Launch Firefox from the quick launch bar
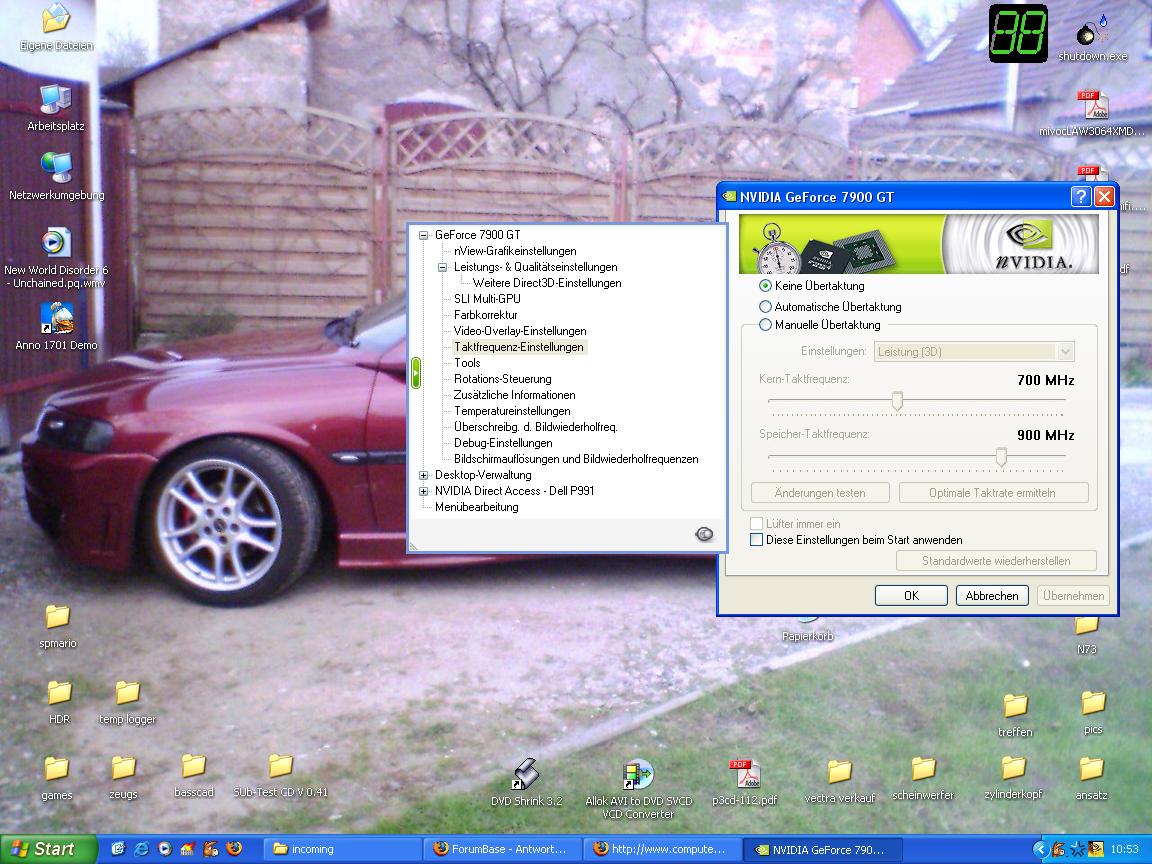Screen dimensions: 1152x864 (234, 849)
